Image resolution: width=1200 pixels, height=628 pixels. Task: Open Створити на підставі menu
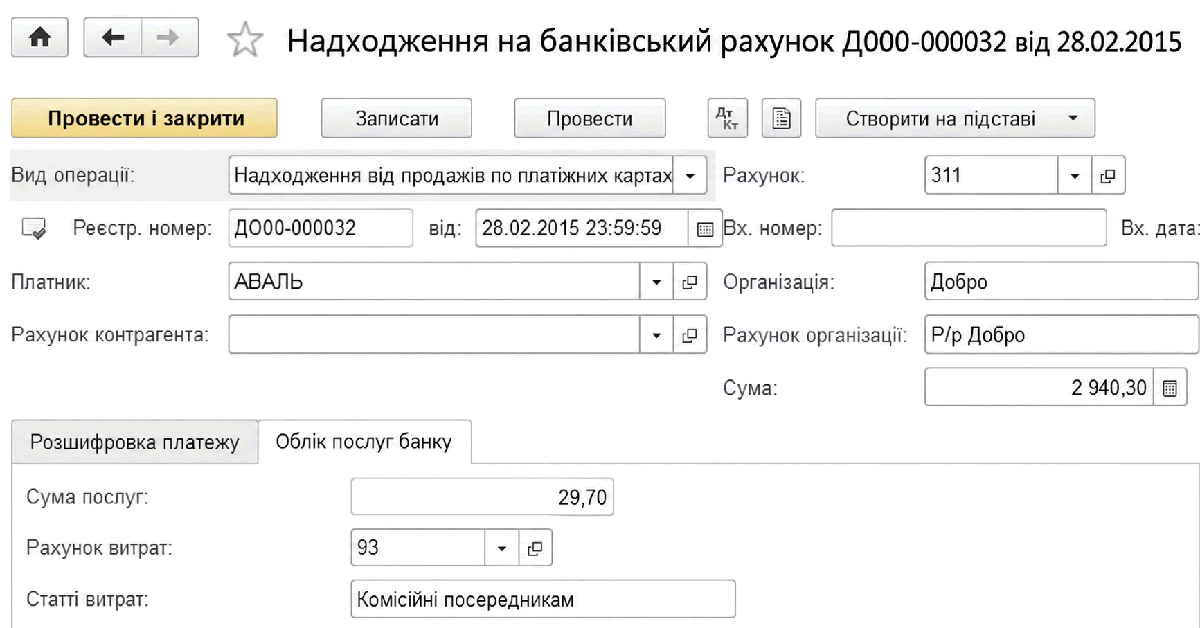[956, 118]
